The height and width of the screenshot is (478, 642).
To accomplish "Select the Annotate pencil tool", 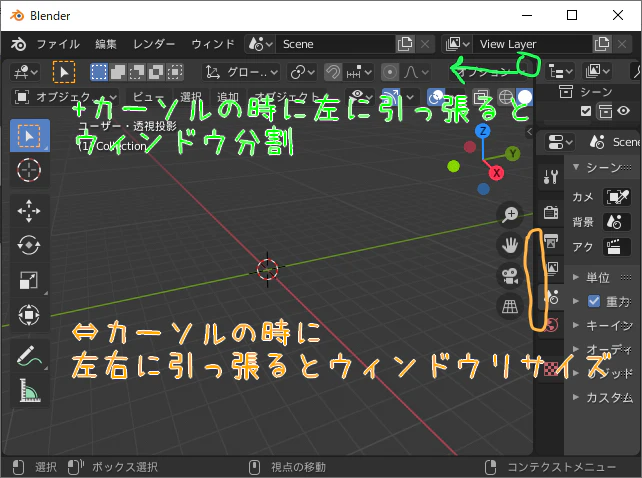I will (x=29, y=356).
